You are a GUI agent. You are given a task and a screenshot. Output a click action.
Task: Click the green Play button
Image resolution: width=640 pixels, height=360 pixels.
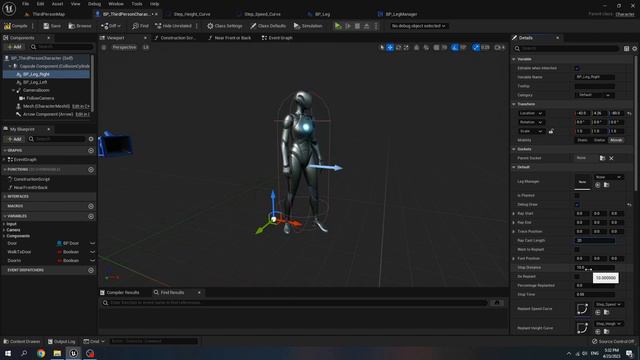[338, 26]
